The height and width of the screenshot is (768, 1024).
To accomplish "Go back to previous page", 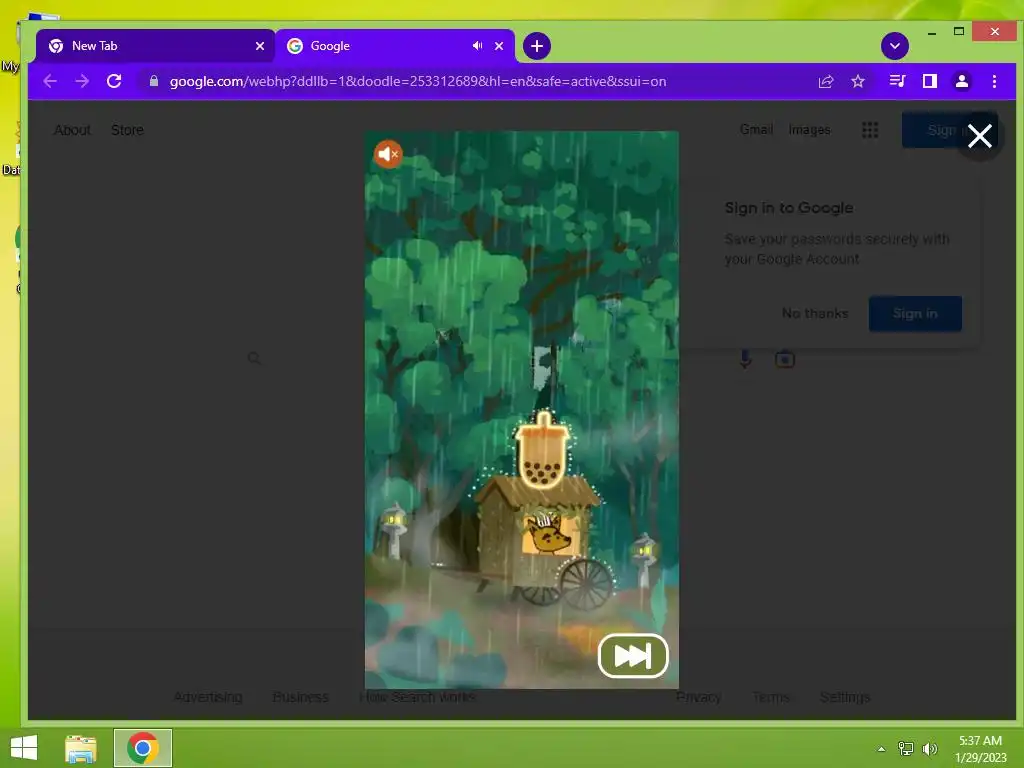I will point(50,81).
